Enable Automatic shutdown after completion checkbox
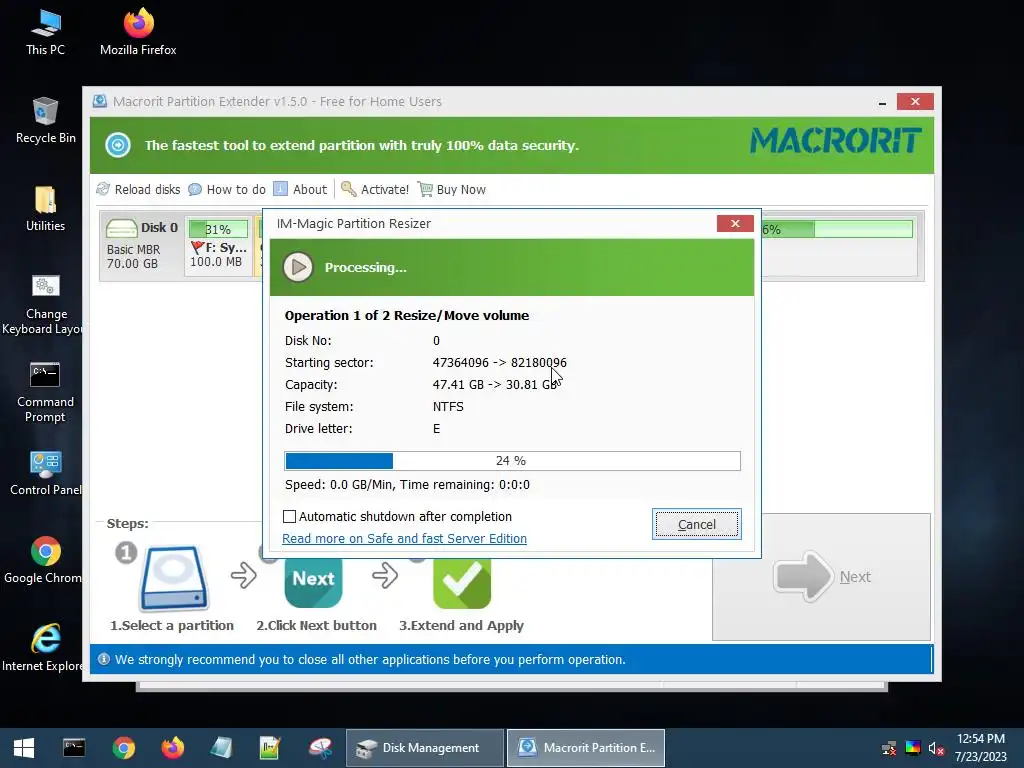Viewport: 1024px width, 768px height. 289,517
